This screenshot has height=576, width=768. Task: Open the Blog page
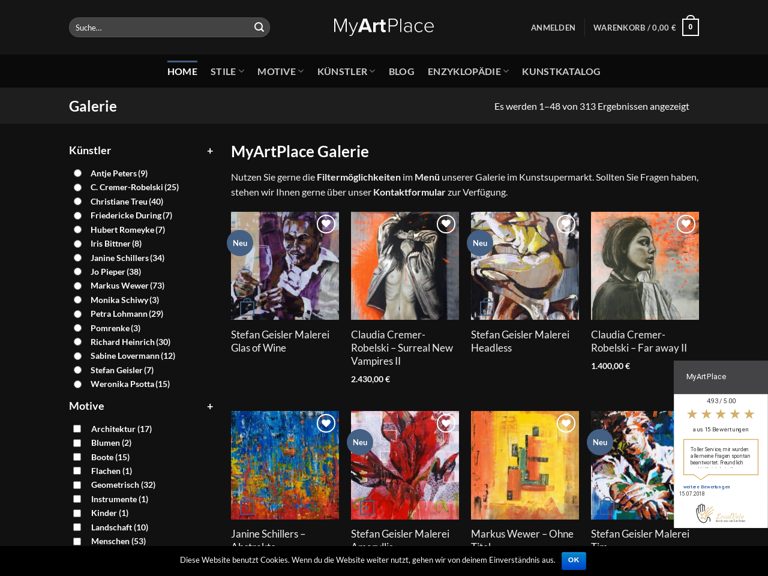pyautogui.click(x=401, y=72)
